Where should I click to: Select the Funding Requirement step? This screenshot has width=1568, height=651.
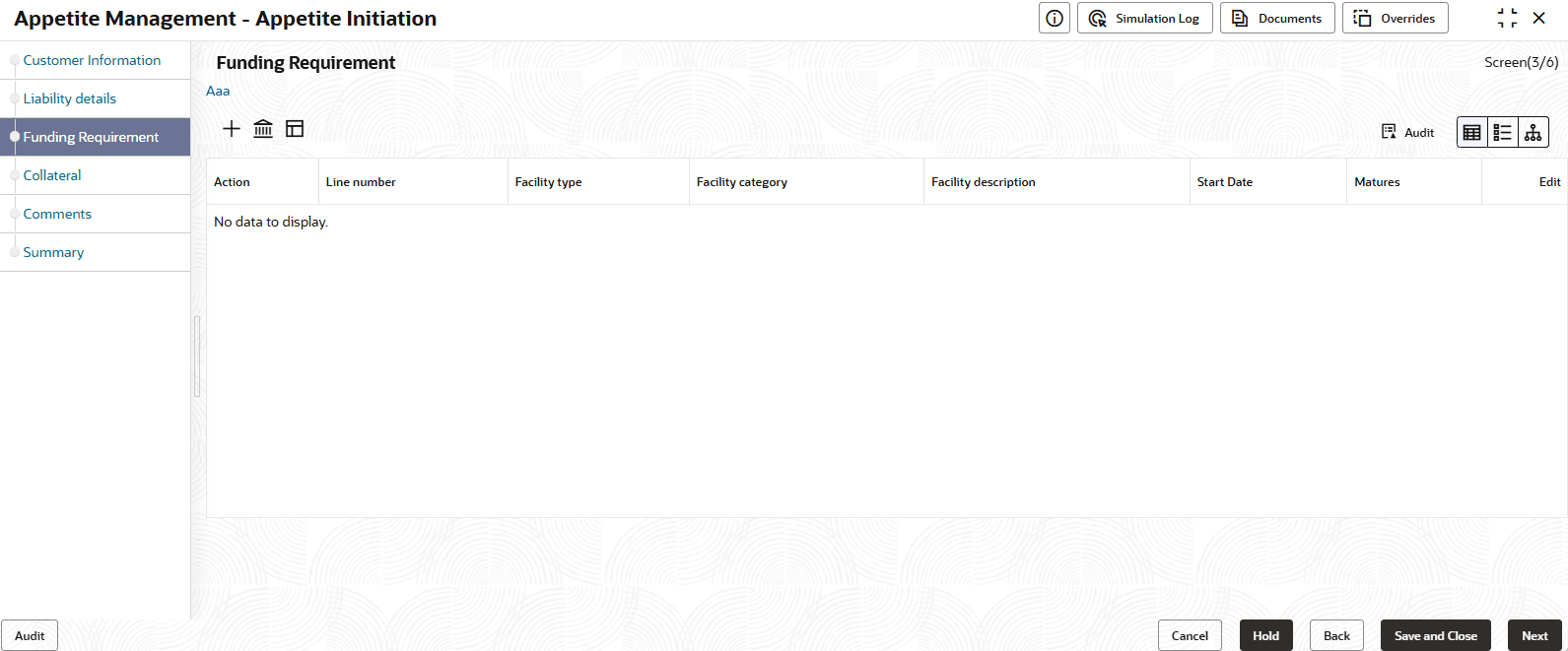[95, 137]
